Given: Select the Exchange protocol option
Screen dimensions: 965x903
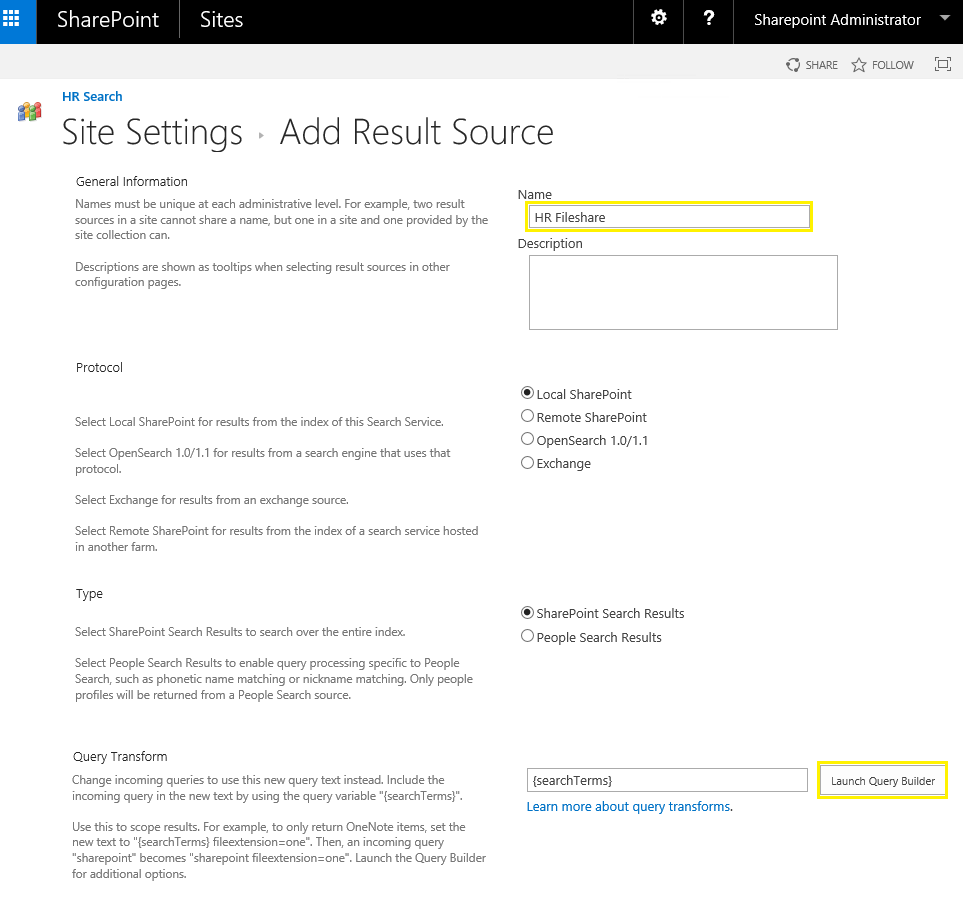Looking at the screenshot, I should [x=527, y=462].
